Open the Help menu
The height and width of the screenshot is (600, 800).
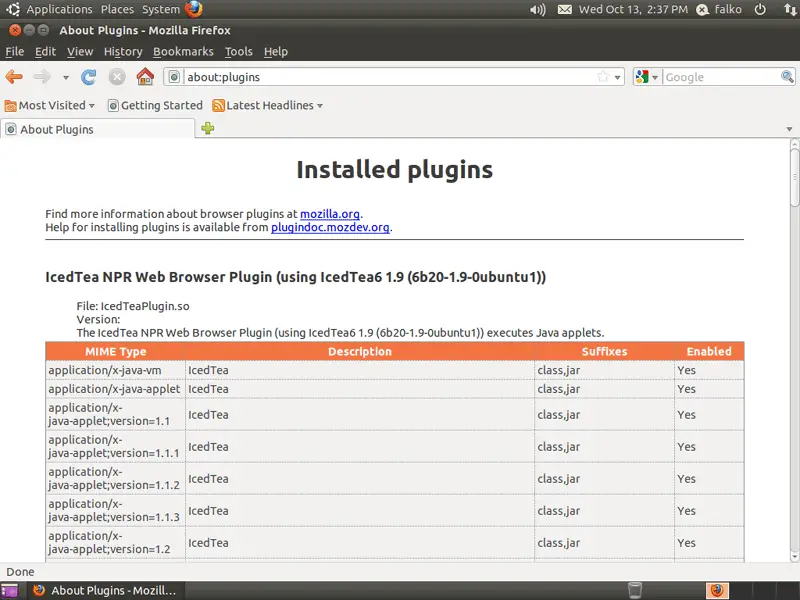pos(276,52)
